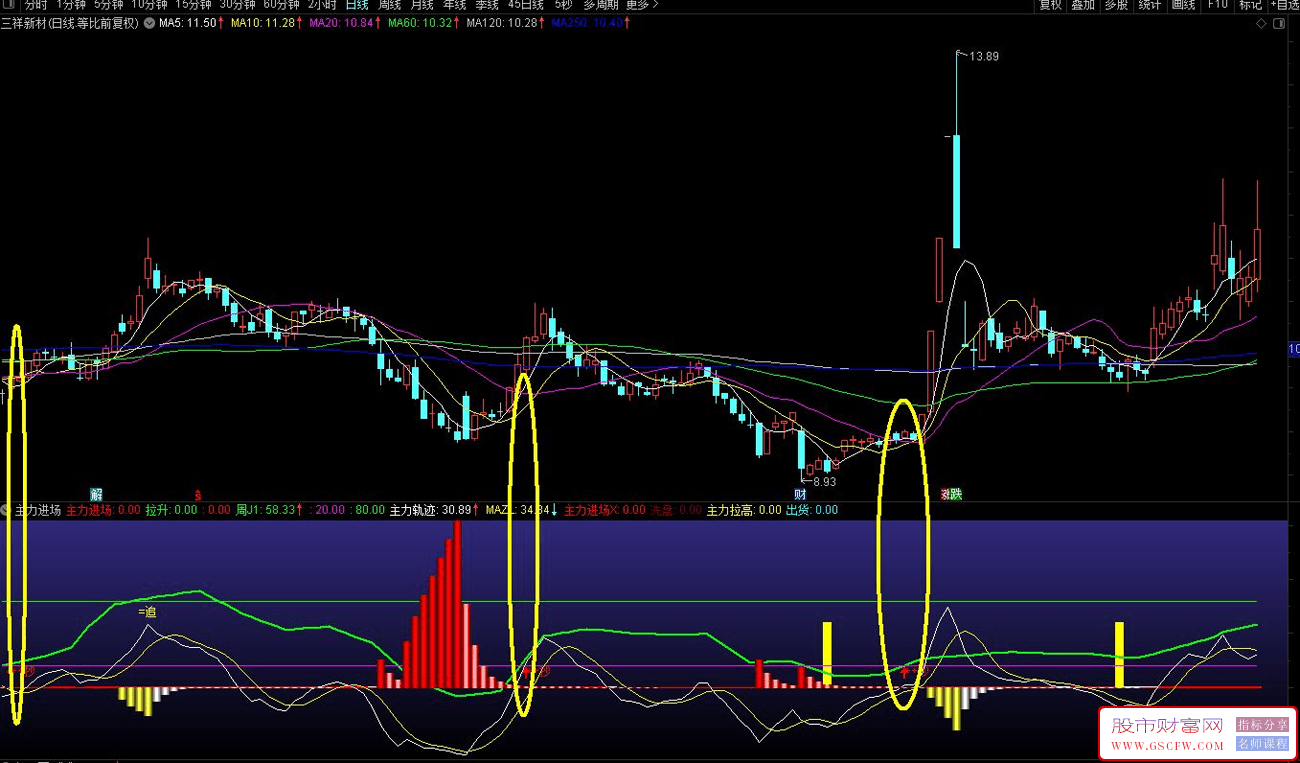Viewport: 1300px width, 763px height.
Task: Click the 标记 mark button
Action: [x=1250, y=4]
